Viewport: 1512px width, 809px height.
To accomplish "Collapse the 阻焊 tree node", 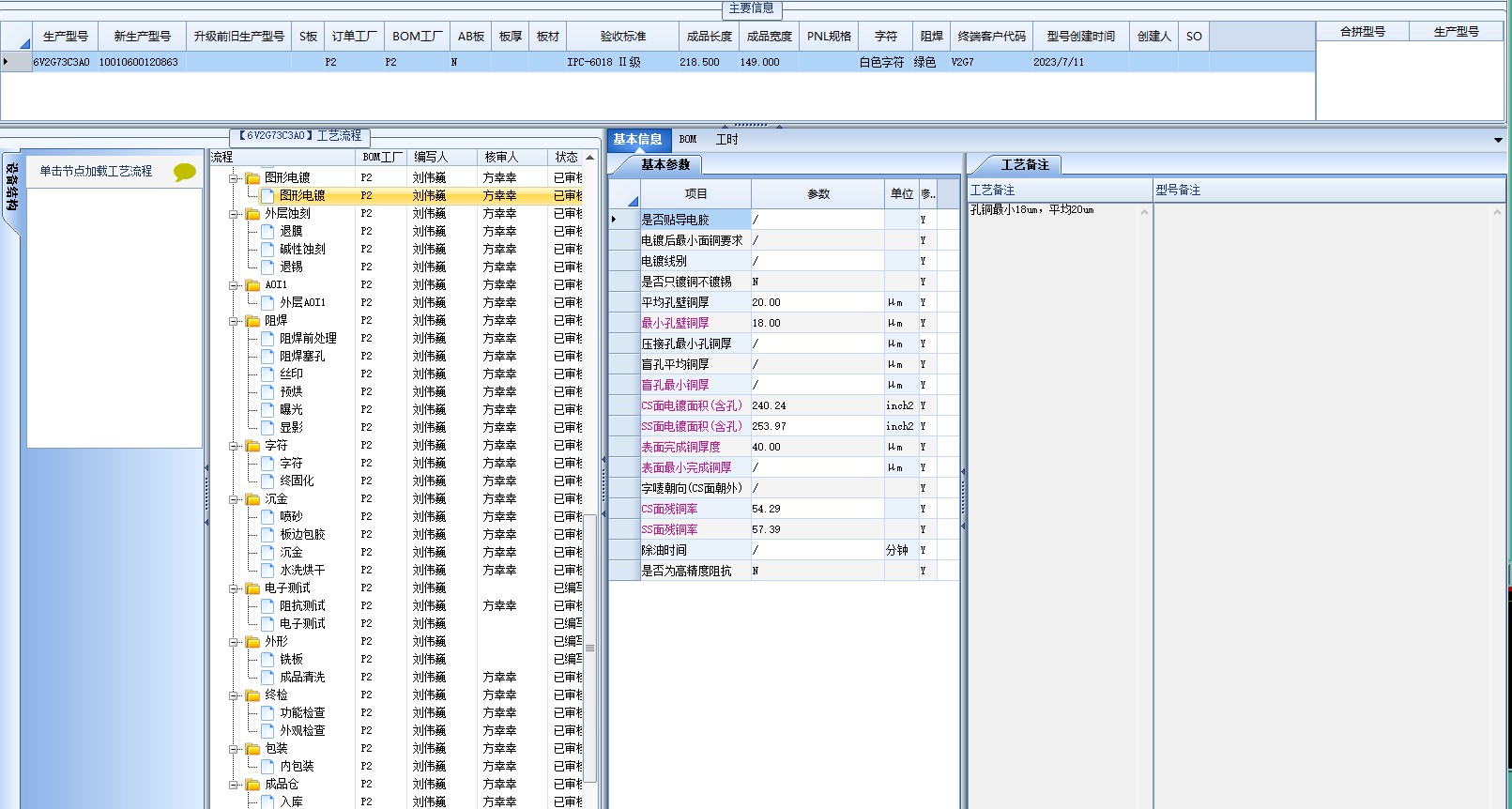I will (234, 321).
